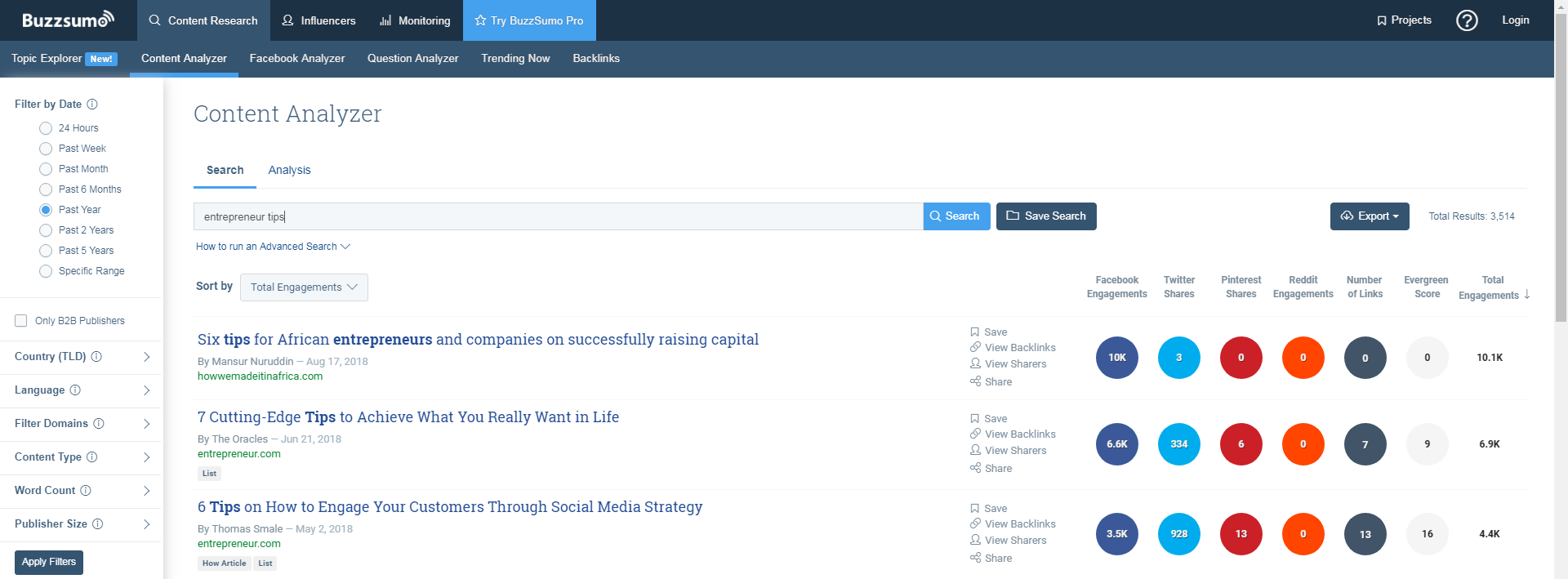The height and width of the screenshot is (579, 1568).
Task: Select the Past 5 Years date filter
Action: 46,251
